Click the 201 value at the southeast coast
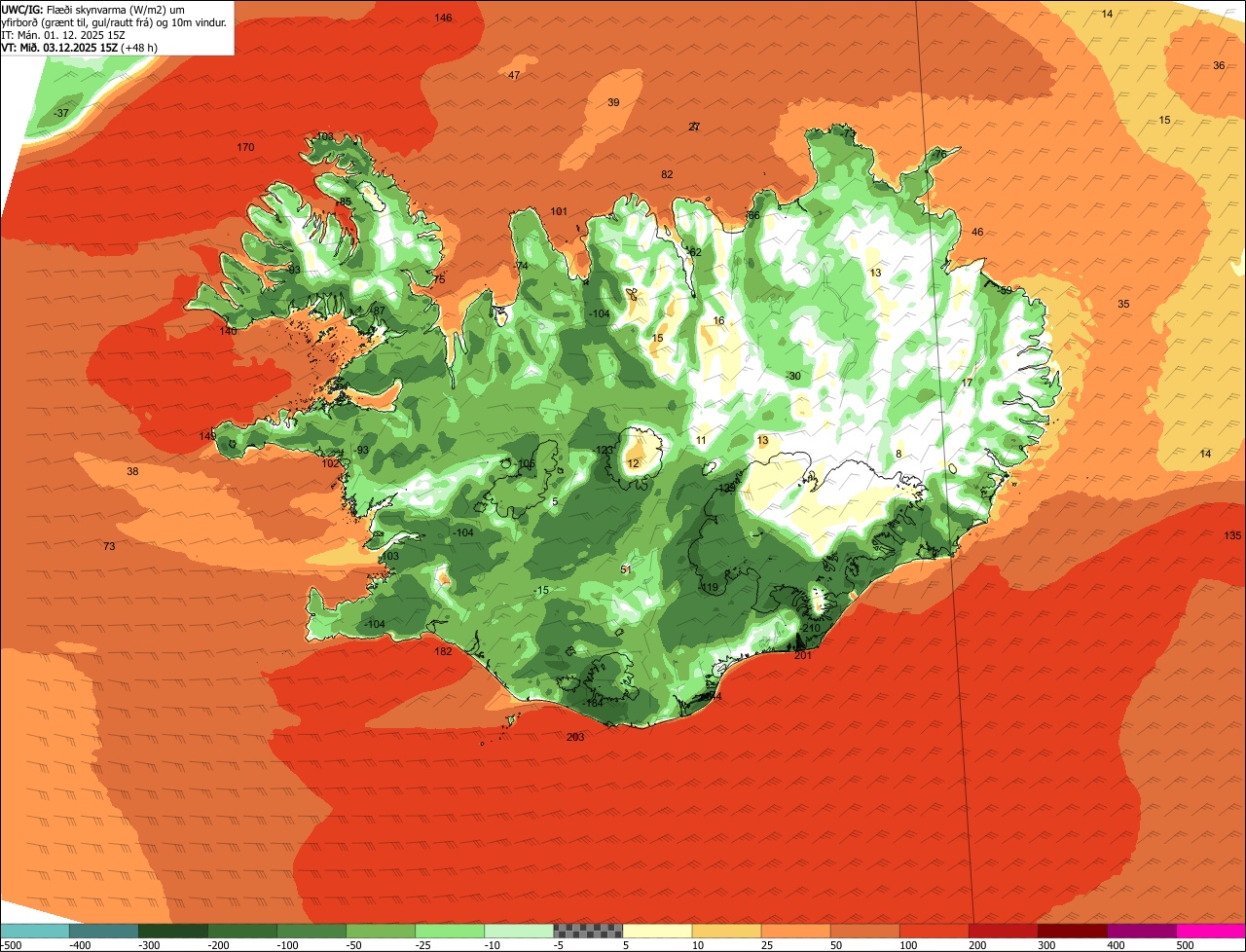The height and width of the screenshot is (952, 1246). (x=803, y=655)
